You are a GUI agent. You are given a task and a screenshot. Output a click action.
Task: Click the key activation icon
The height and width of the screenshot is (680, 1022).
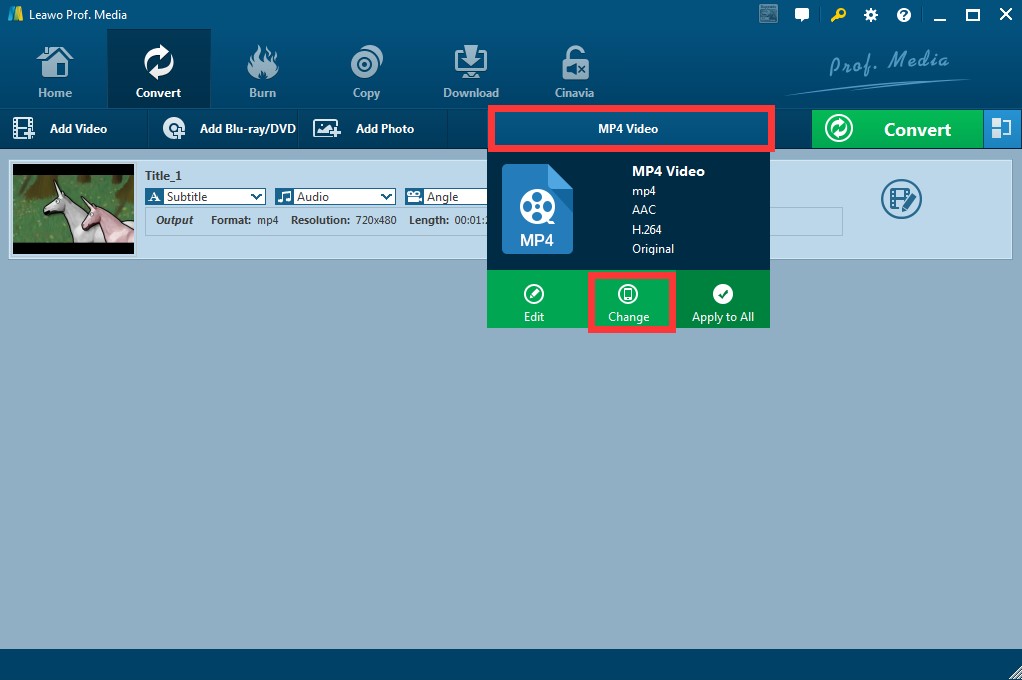coord(838,14)
